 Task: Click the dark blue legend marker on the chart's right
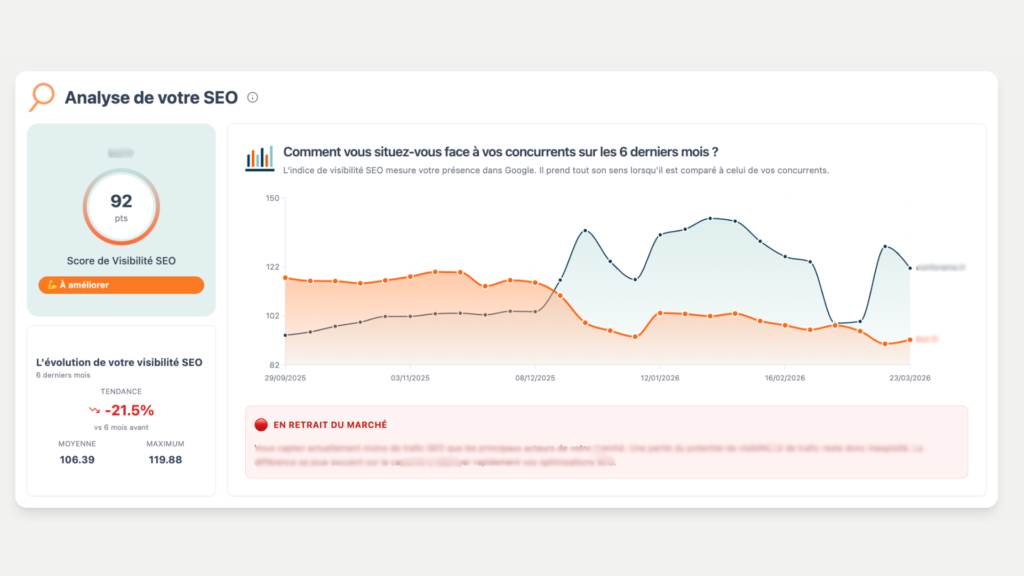click(911, 268)
